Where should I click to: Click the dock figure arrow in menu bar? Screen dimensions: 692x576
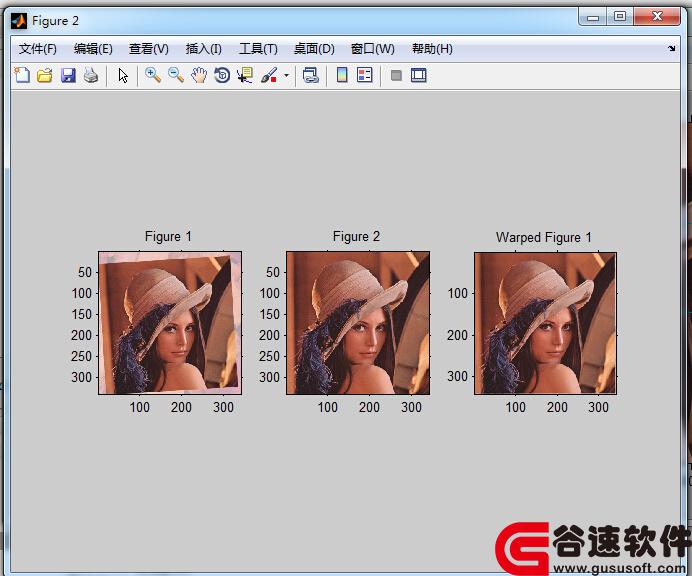point(671,49)
